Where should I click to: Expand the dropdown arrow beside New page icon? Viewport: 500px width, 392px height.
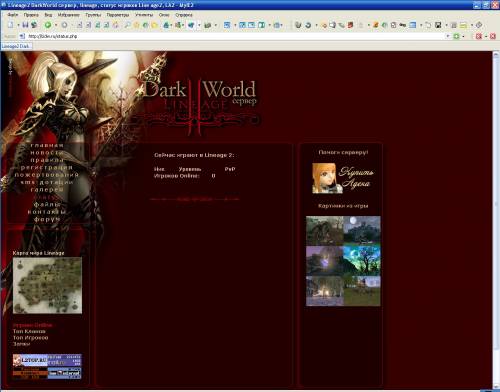point(18,25)
